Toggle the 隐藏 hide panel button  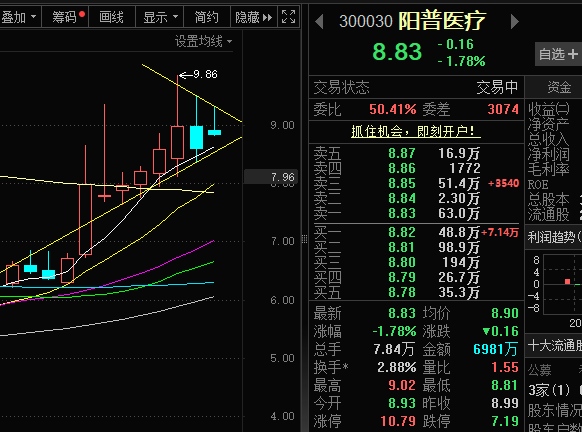[254, 17]
